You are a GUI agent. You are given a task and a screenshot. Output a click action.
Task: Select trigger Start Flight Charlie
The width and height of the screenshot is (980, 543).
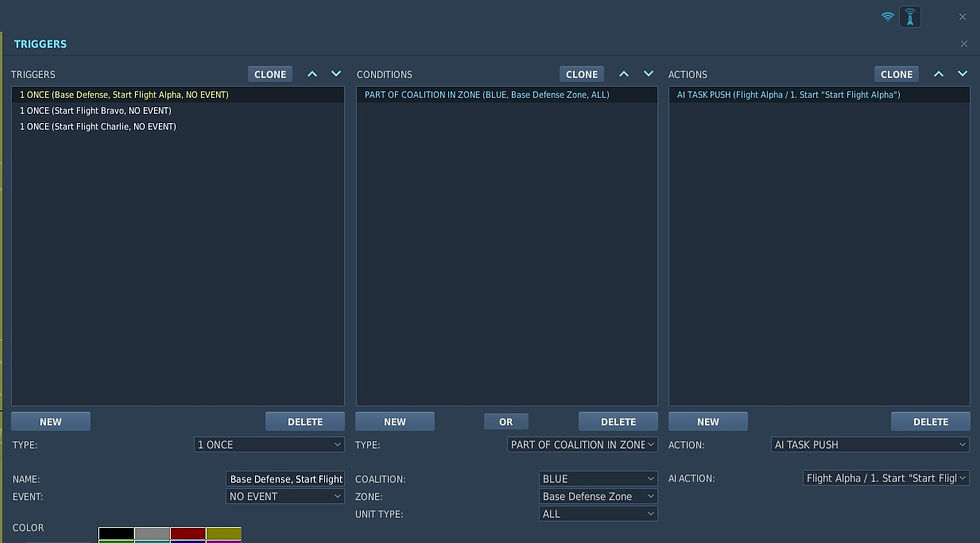pos(178,126)
